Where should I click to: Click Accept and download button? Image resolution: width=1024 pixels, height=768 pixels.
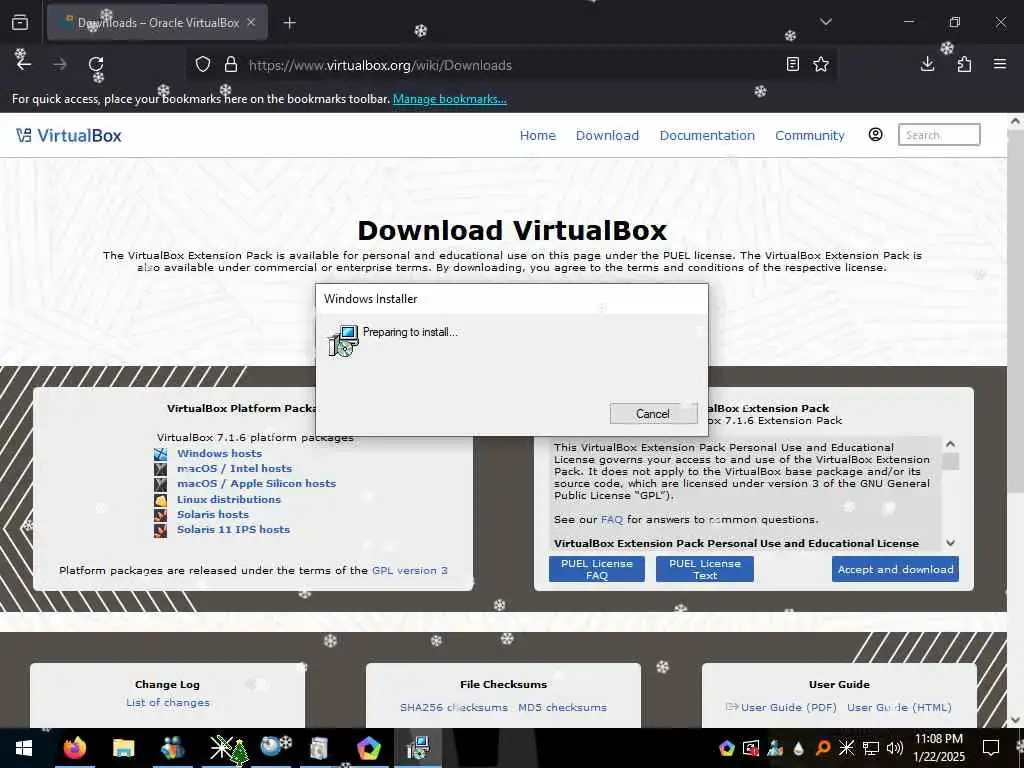pyautogui.click(x=895, y=569)
